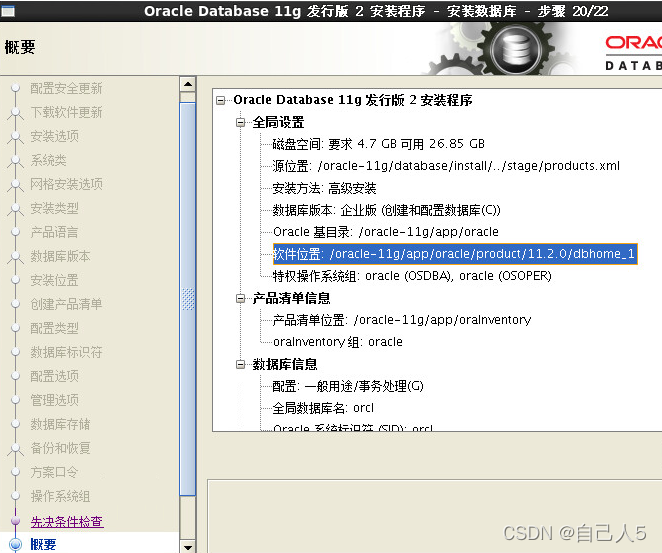Select the 数据库版本: 企业版 row

pos(386,210)
